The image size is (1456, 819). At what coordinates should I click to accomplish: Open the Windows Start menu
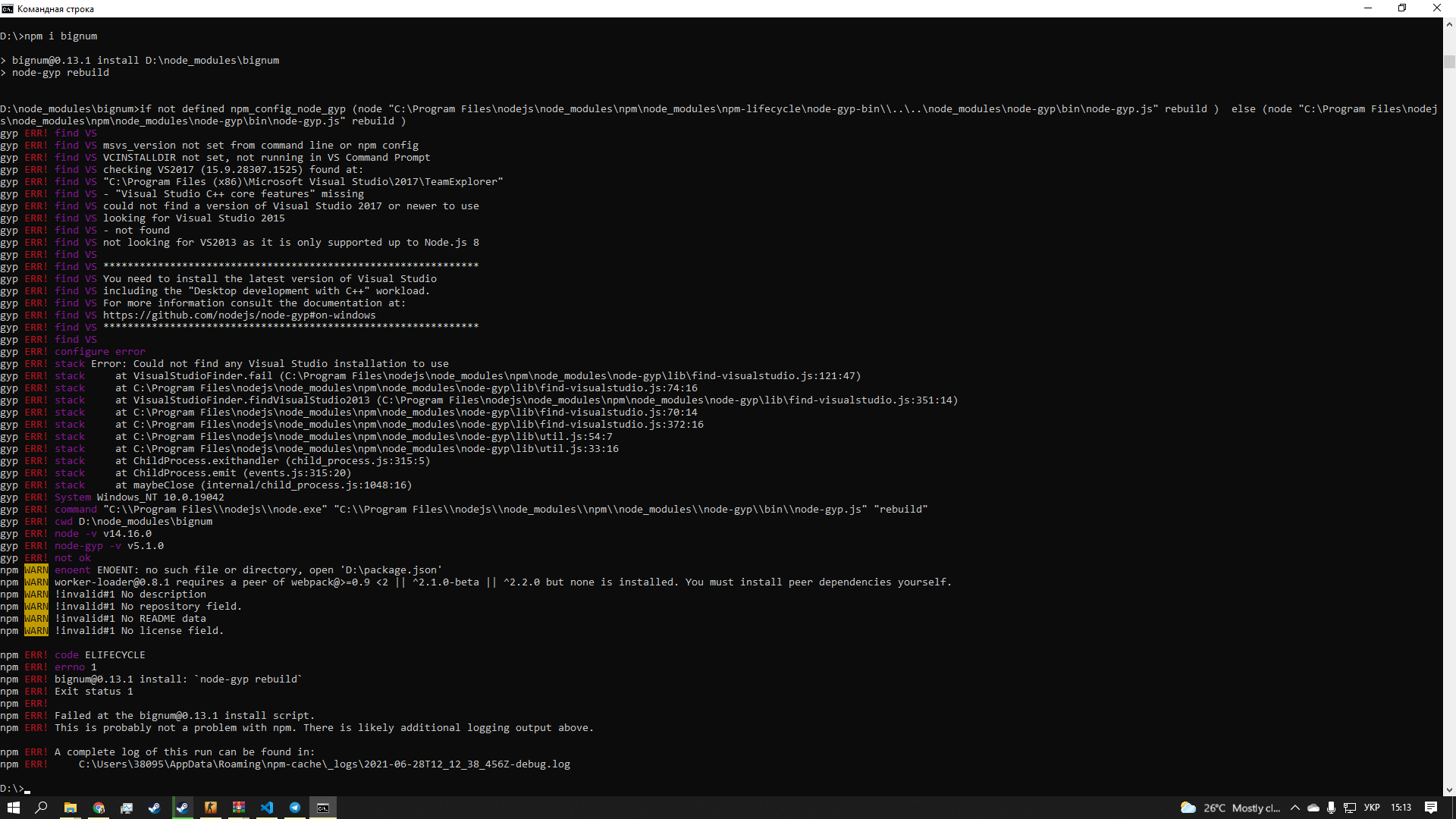[14, 808]
